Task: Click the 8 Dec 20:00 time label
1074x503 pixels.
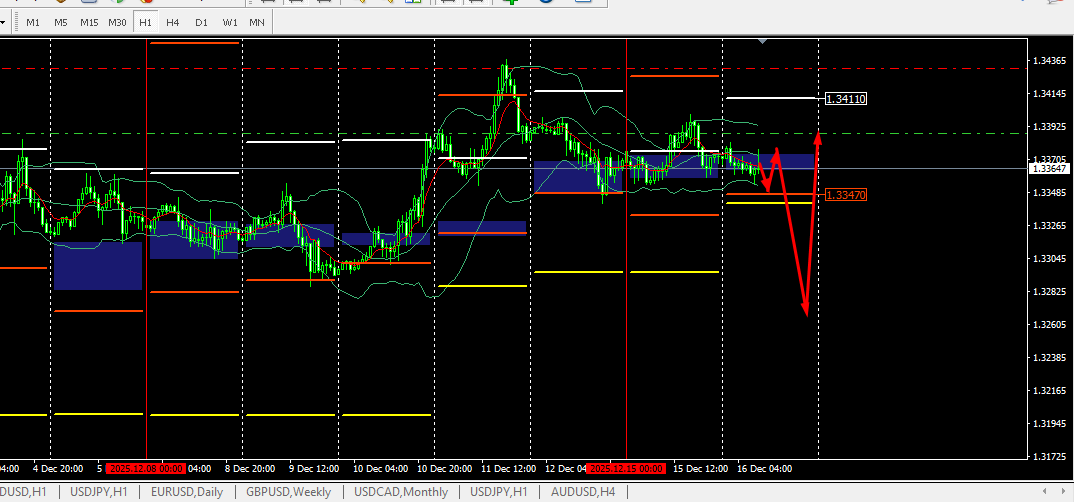Action: (x=250, y=469)
